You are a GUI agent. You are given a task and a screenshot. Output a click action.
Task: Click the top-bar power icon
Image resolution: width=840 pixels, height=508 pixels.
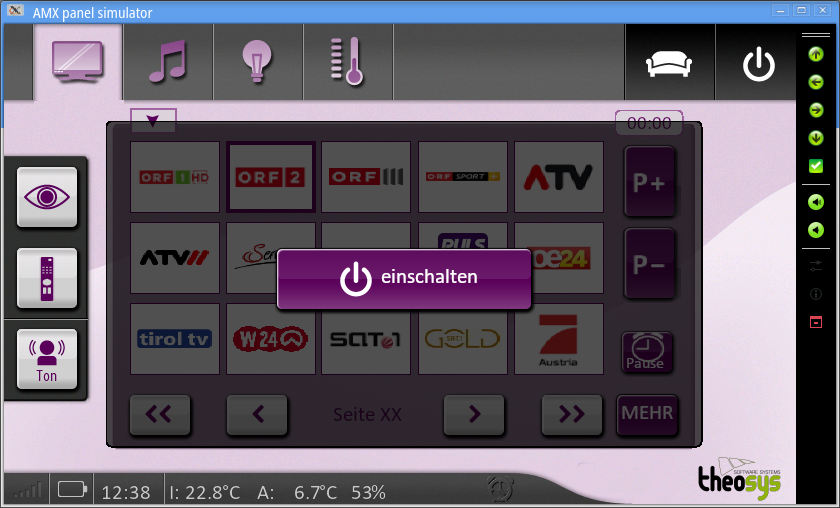759,64
